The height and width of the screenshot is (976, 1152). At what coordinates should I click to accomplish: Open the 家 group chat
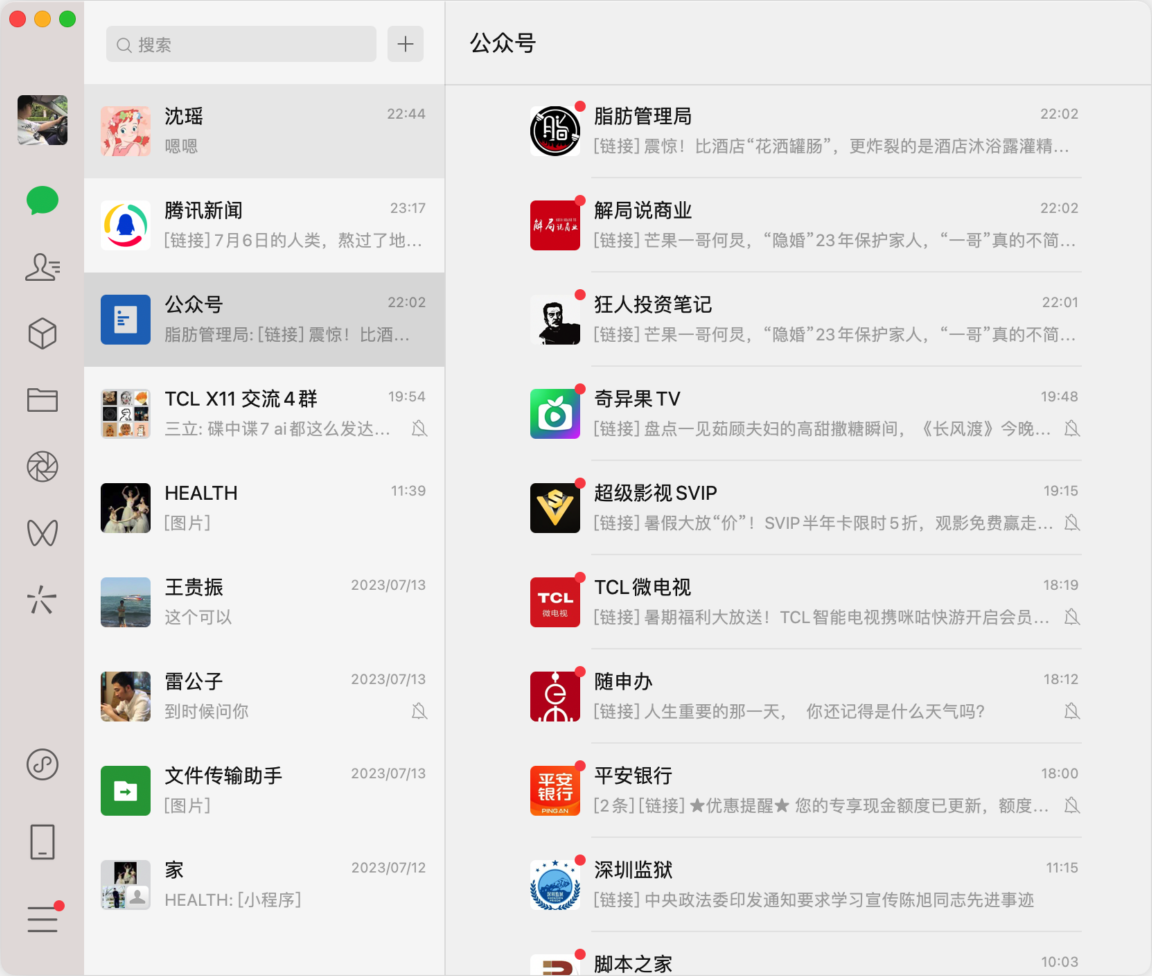(264, 884)
